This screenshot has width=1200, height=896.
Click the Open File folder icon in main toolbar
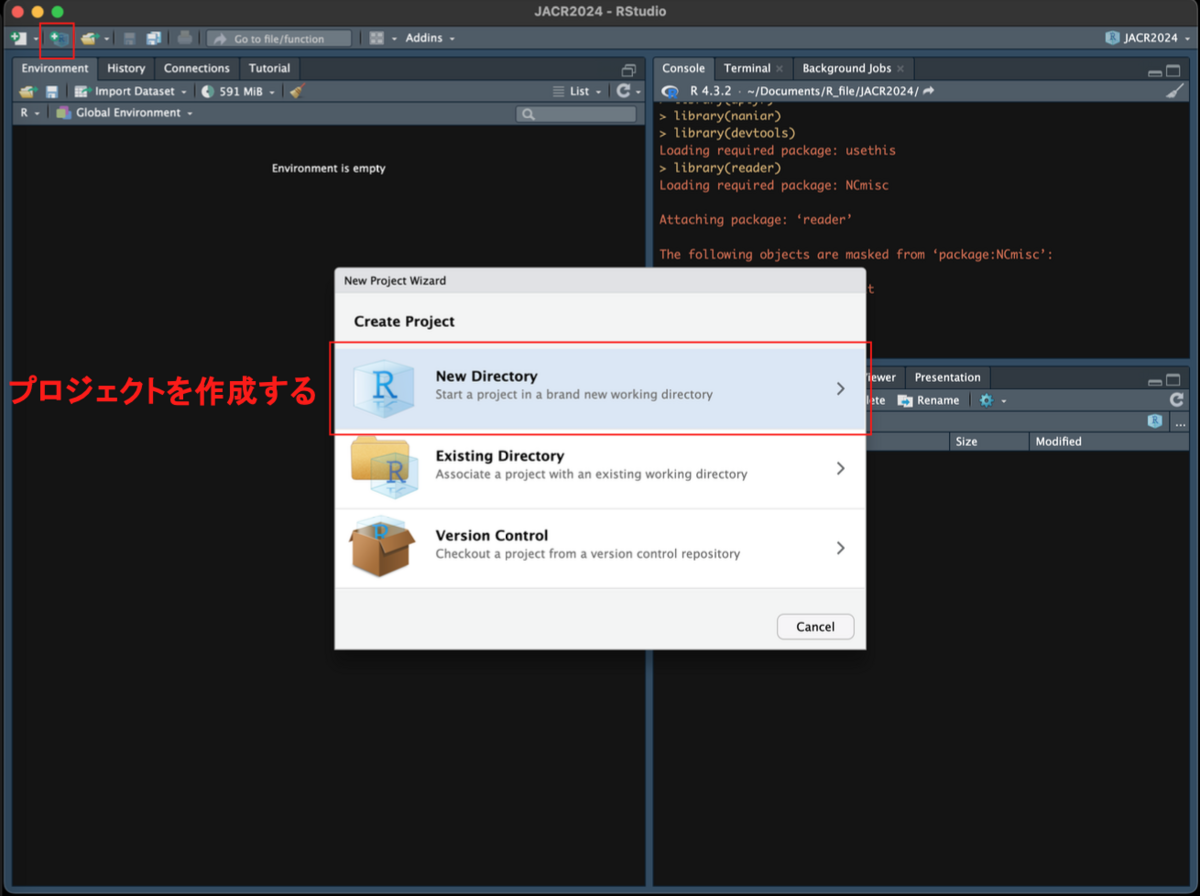point(90,38)
